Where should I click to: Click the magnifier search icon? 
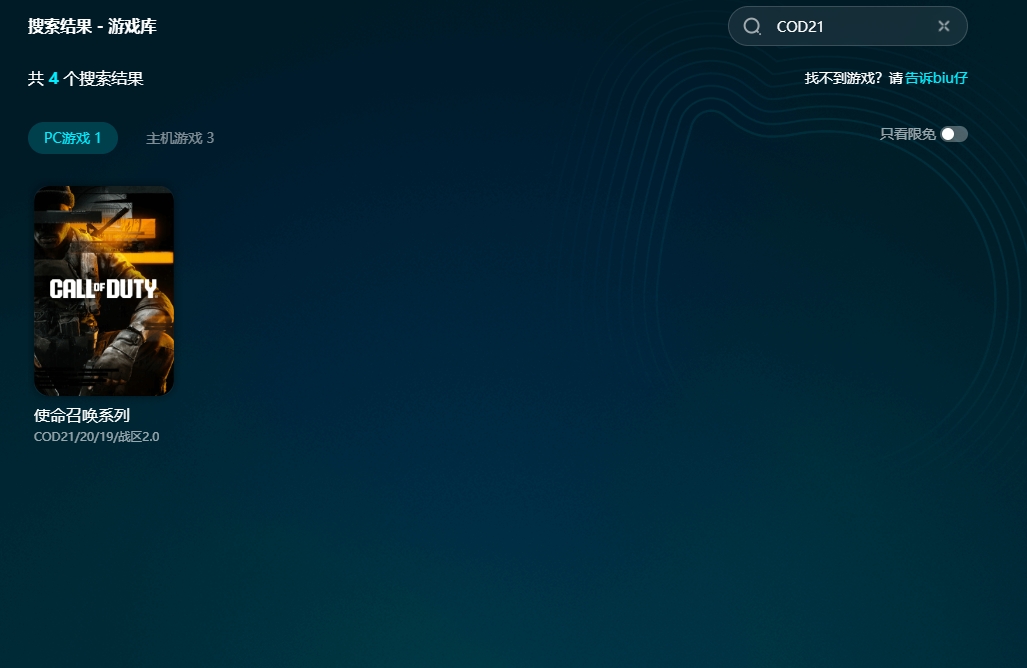tap(753, 27)
